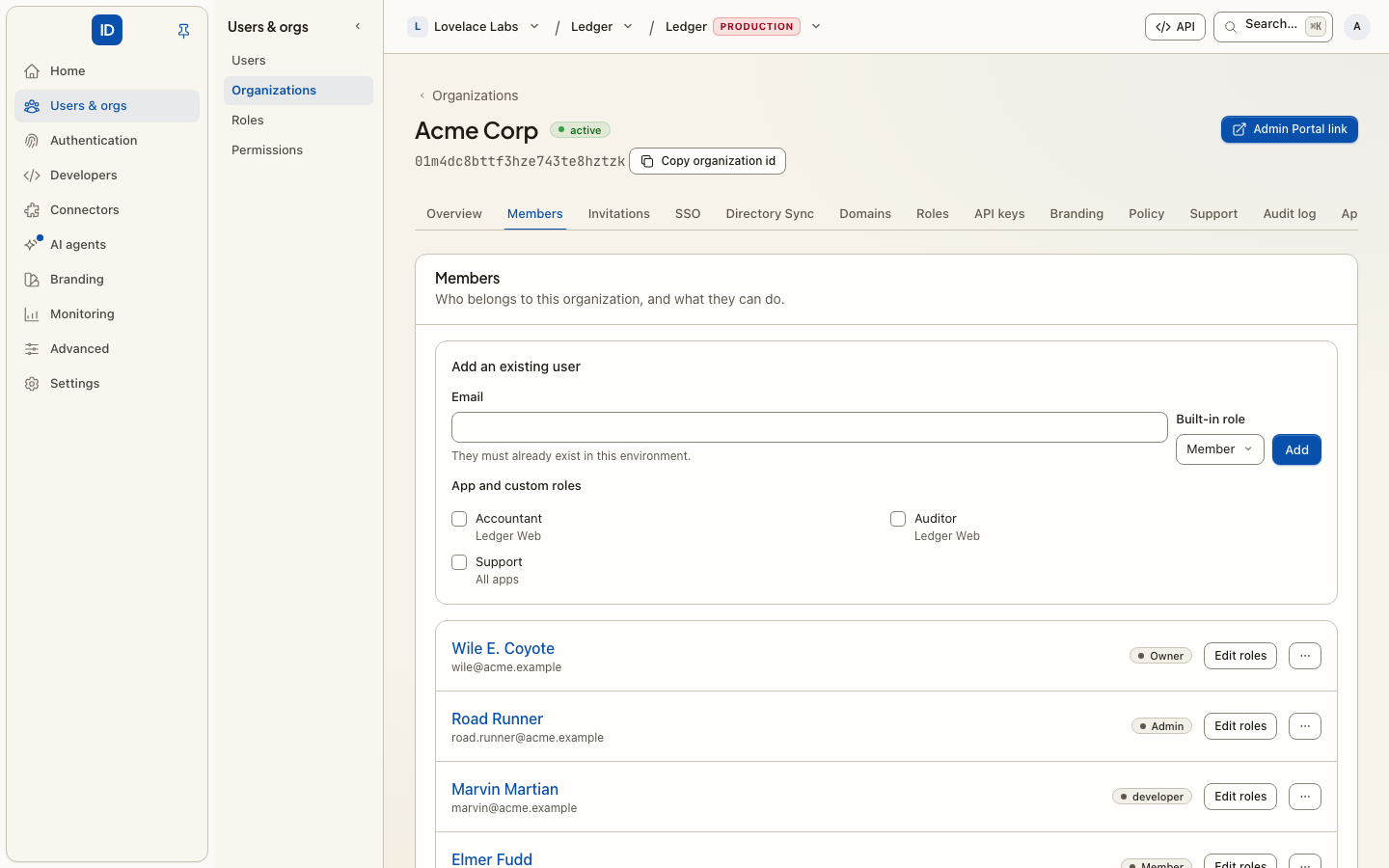Open more actions for Road Runner
This screenshot has height=868, width=1389.
tap(1305, 726)
